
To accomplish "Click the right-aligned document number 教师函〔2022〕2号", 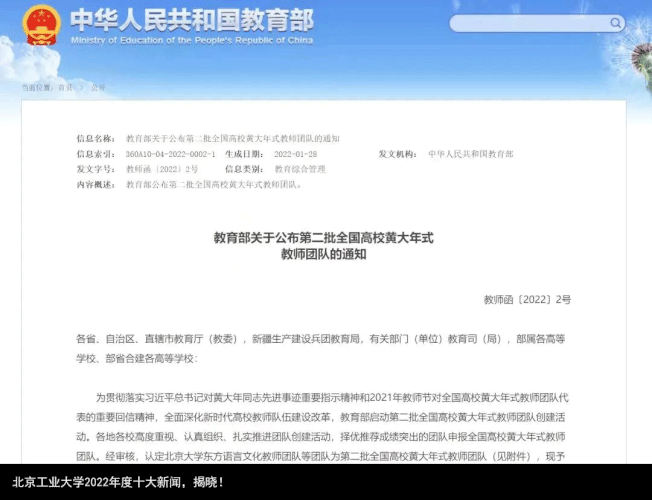I will tap(527, 300).
